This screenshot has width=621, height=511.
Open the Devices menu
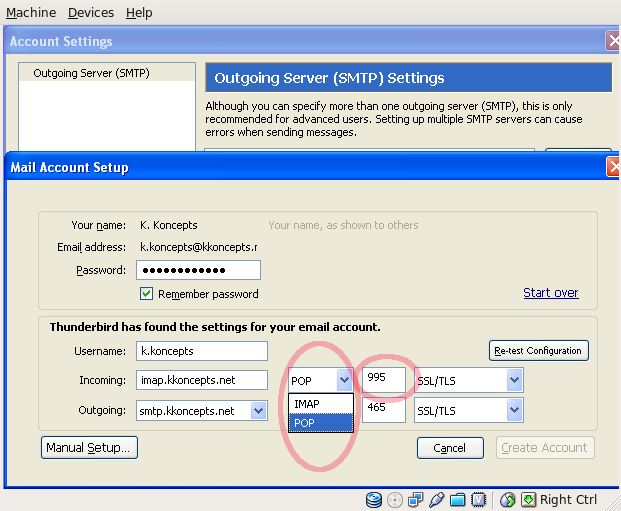click(91, 13)
